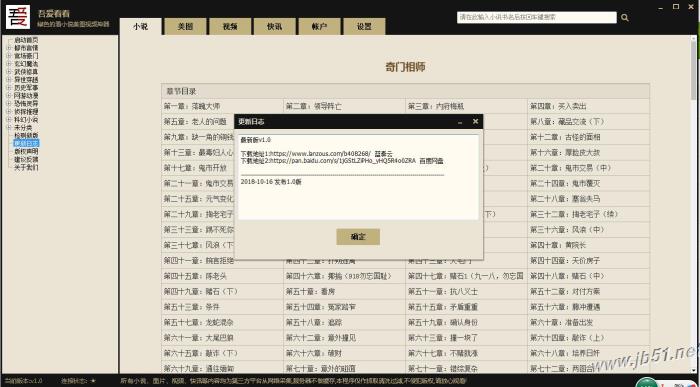Open 建议反馈 from the sidebar

[26, 159]
